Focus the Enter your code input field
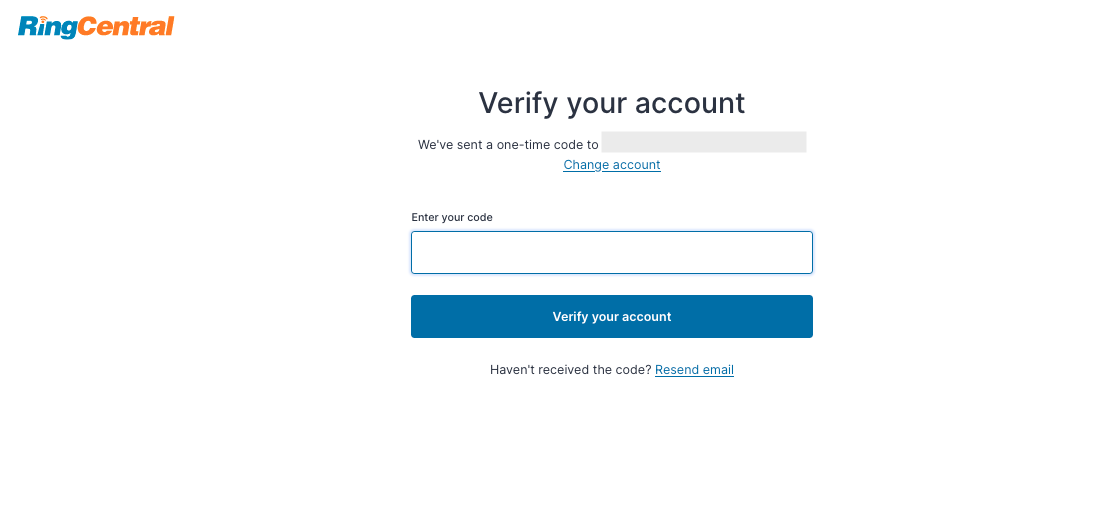 click(612, 252)
